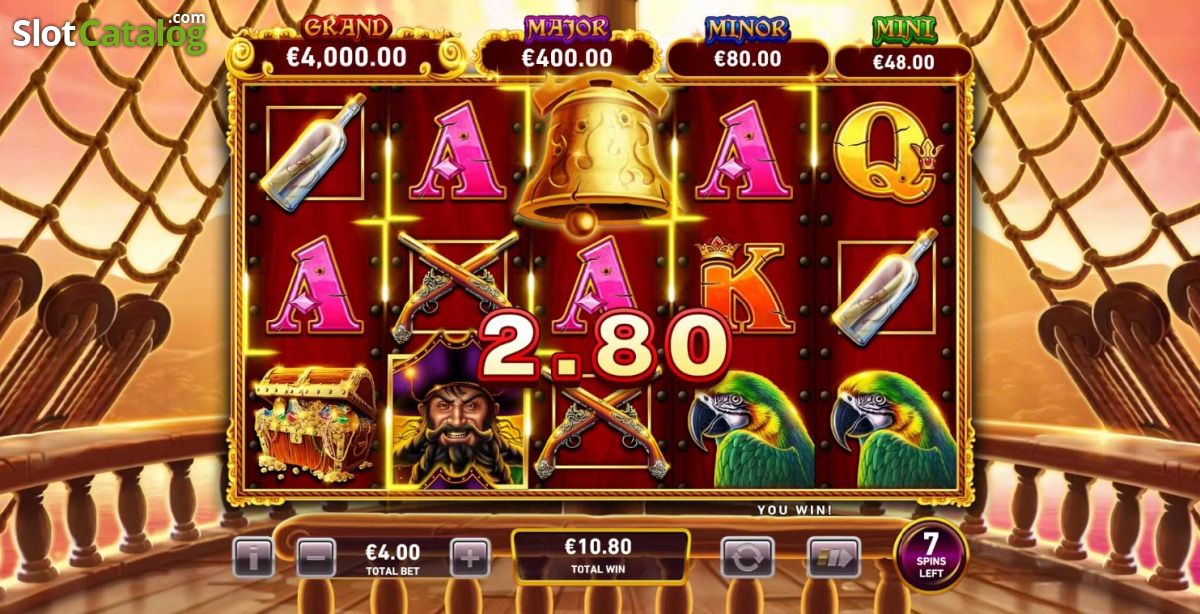
Task: Click the autoplay circular arrows button
Action: coord(747,558)
